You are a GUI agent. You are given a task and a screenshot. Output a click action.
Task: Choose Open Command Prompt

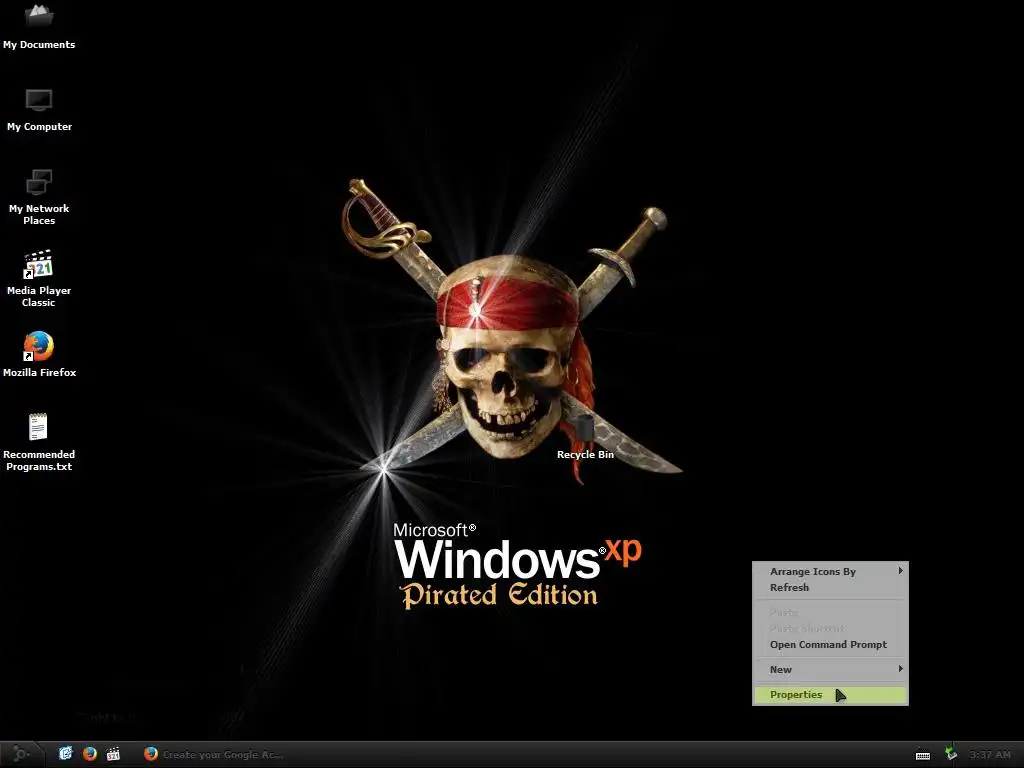(830, 645)
